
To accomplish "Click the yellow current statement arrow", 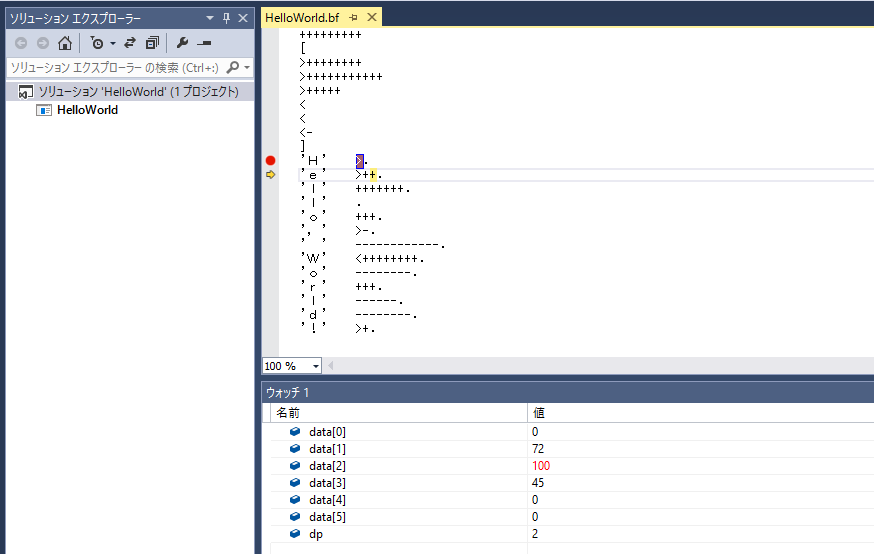I will click(270, 174).
